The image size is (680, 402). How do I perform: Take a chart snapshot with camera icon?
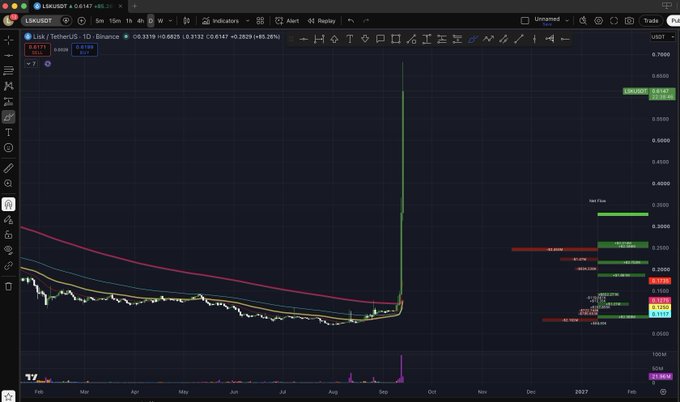point(629,20)
